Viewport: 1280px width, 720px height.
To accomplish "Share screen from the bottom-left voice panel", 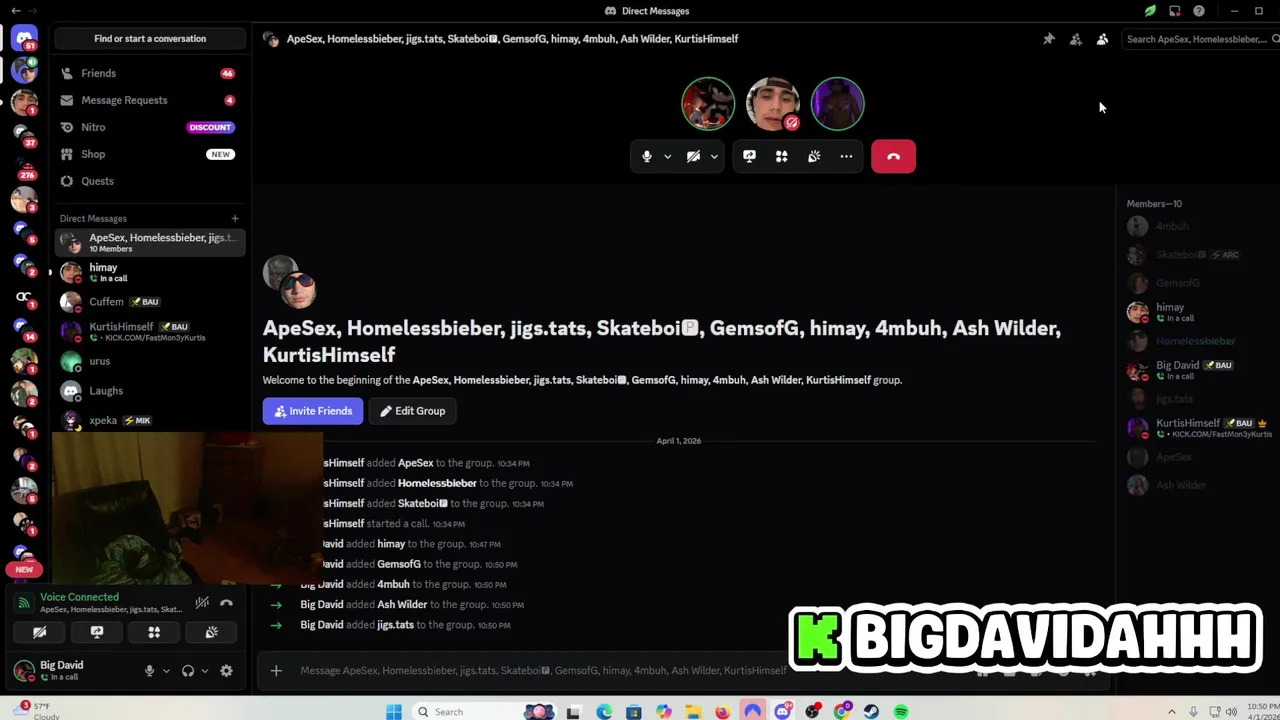I will (x=97, y=632).
